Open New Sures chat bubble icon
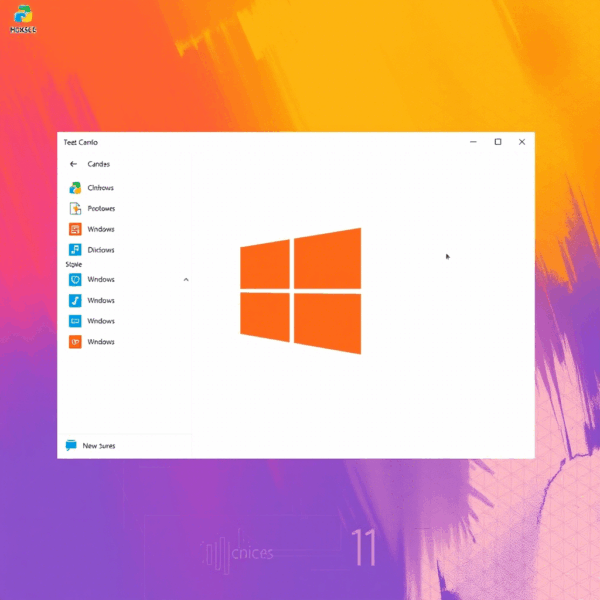 coord(71,445)
